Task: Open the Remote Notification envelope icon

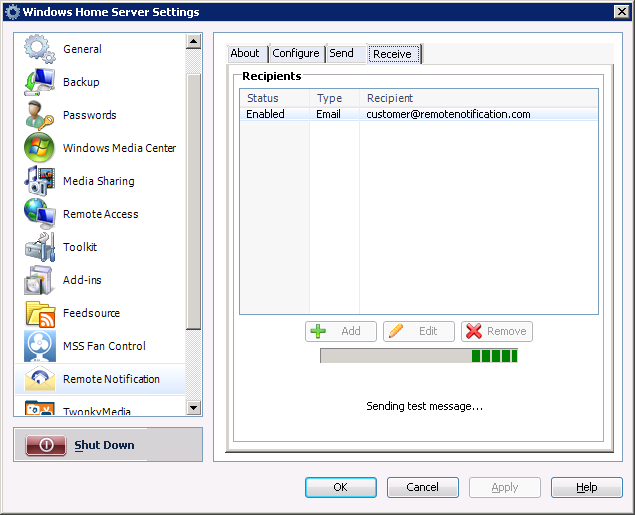Action: pos(40,379)
